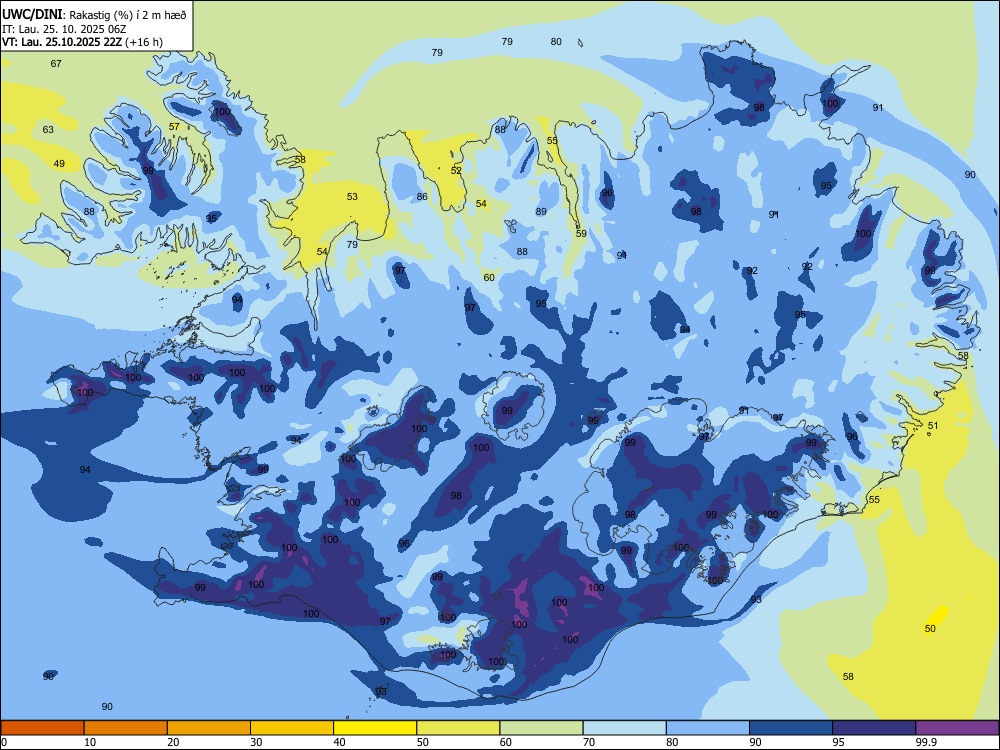Click the legend tick label '20'
1000x750 pixels.
(x=173, y=742)
